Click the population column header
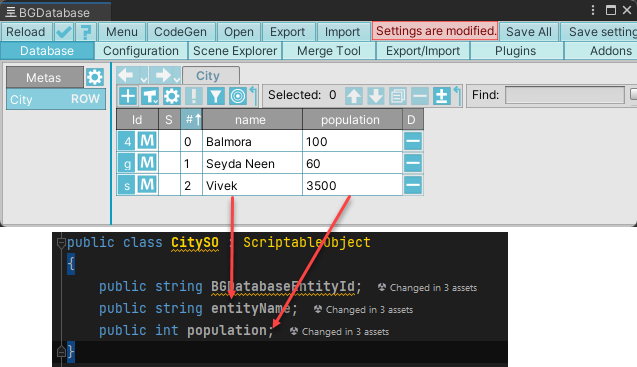Screen dimensions: 637x367 point(352,119)
